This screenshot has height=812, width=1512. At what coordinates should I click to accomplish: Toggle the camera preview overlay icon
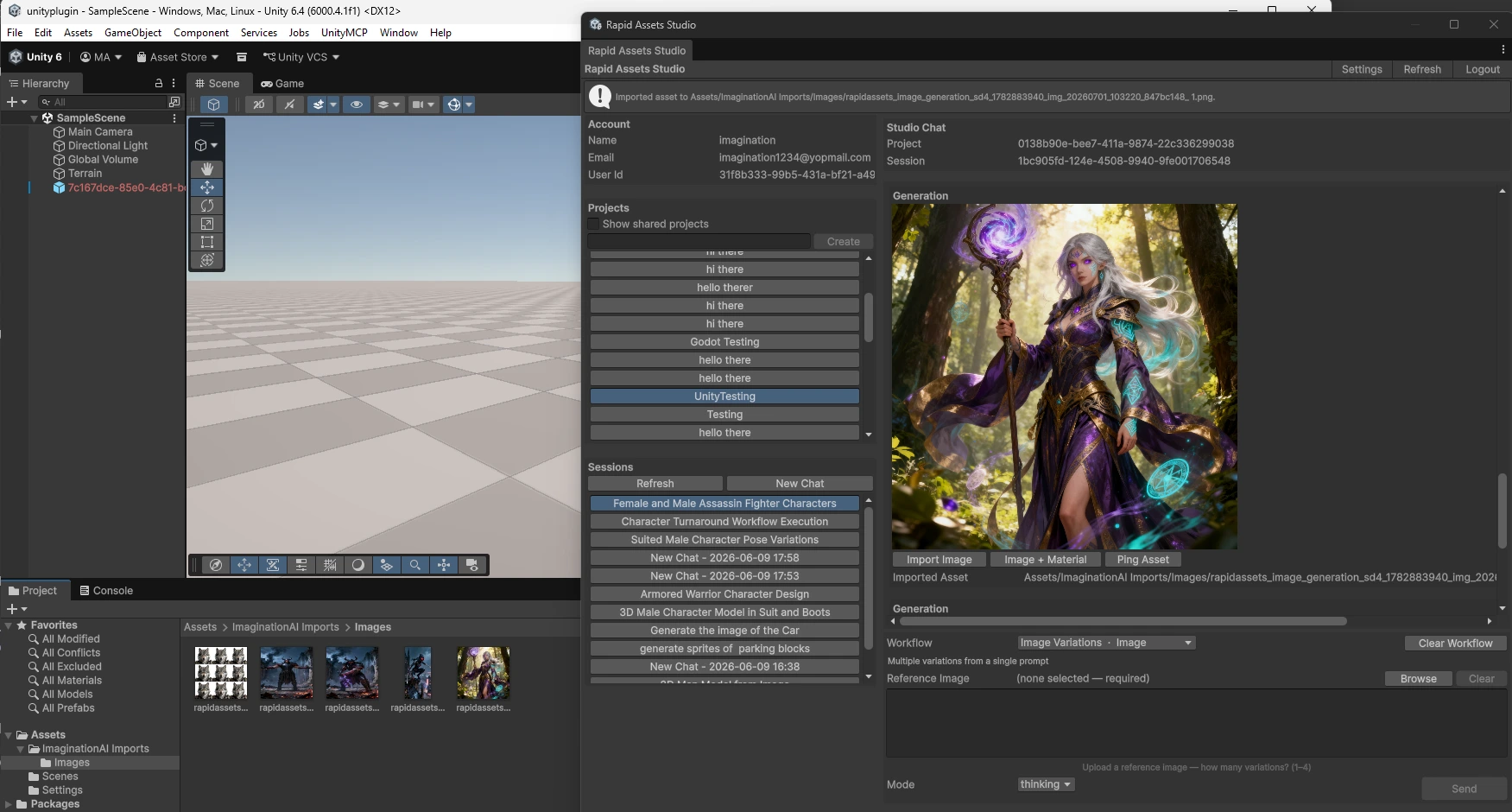472,565
